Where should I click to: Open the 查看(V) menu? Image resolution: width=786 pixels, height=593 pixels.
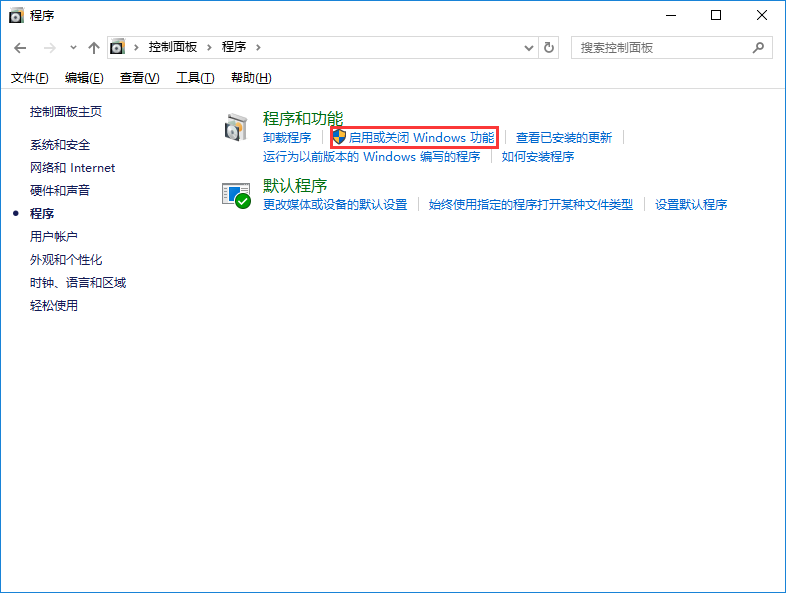pyautogui.click(x=139, y=78)
